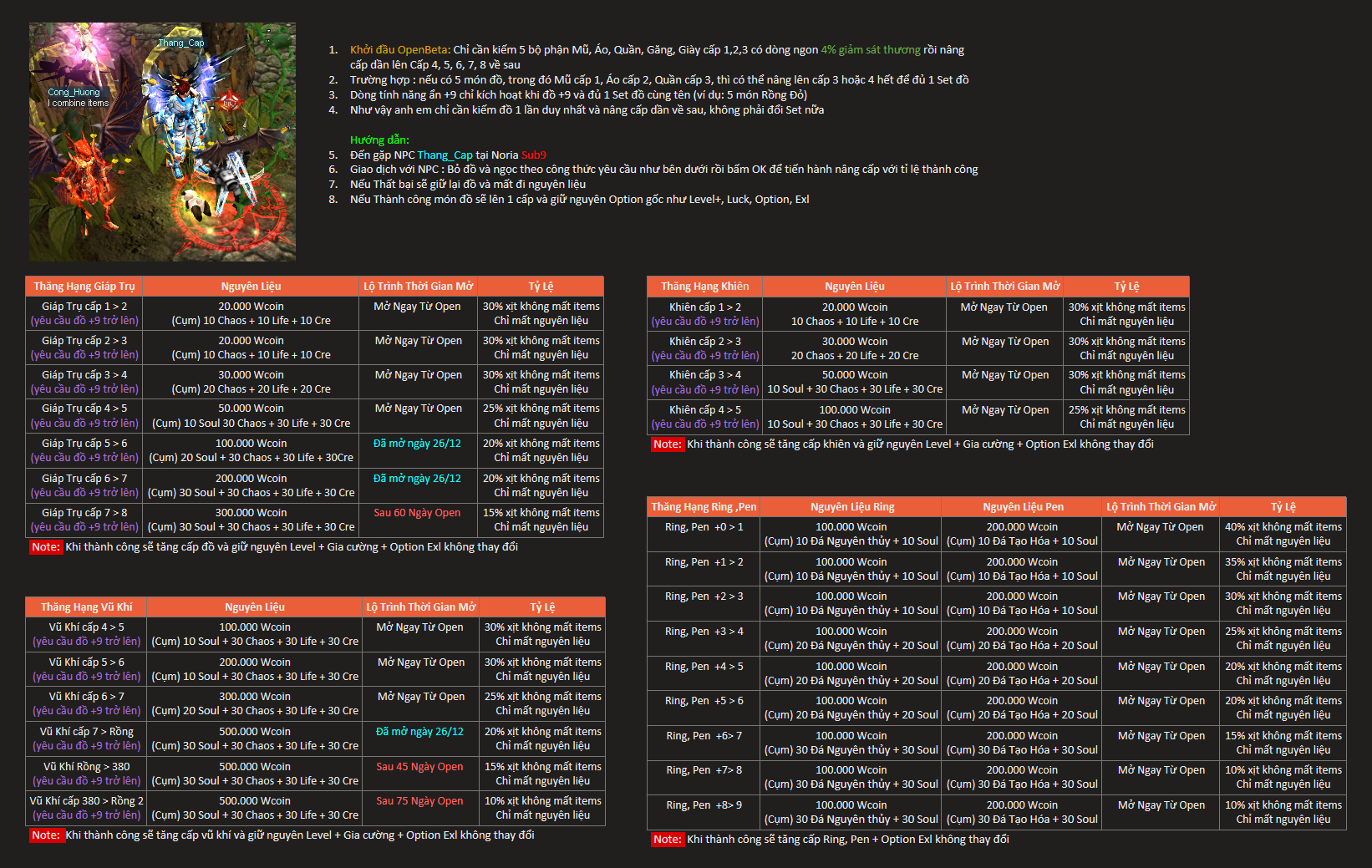Click the red 'Sau 60 Ngày Open' text
The width and height of the screenshot is (1372, 868).
click(417, 513)
